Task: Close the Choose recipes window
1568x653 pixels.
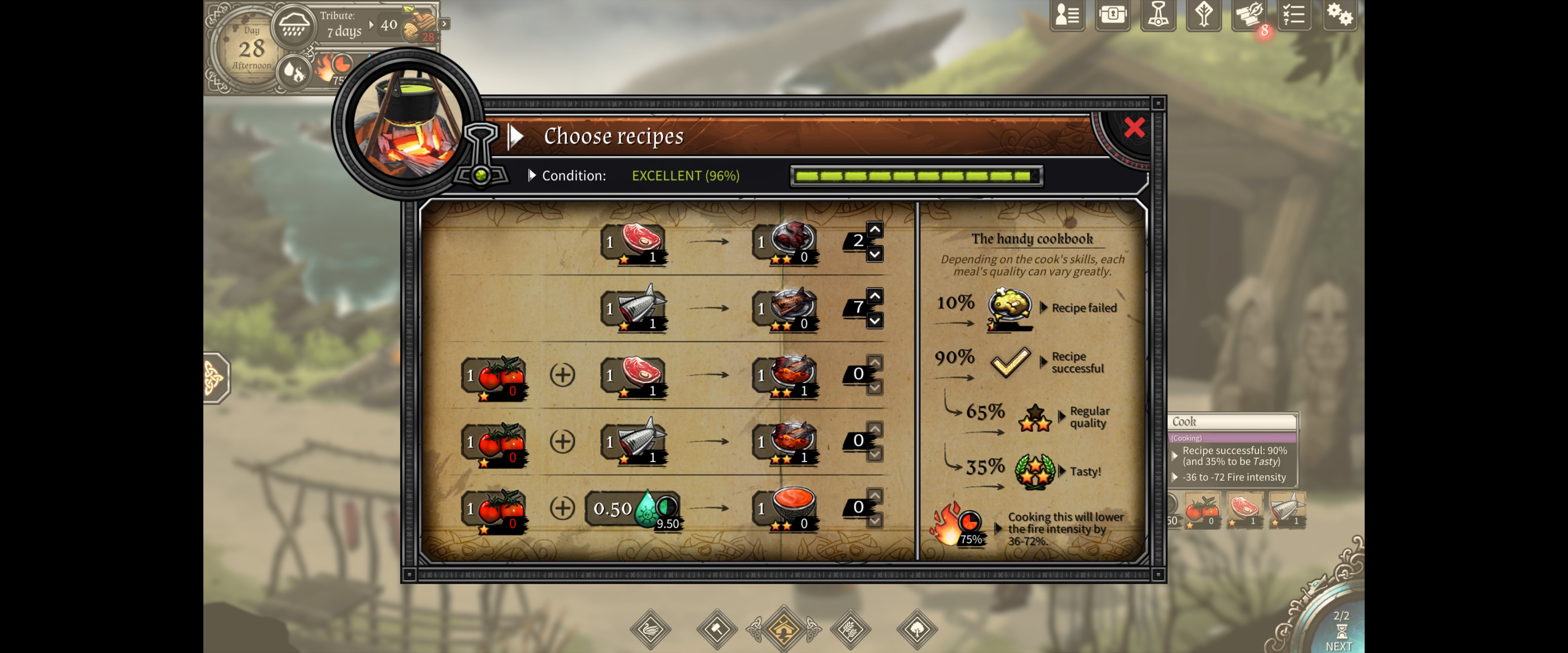Action: coord(1134,128)
